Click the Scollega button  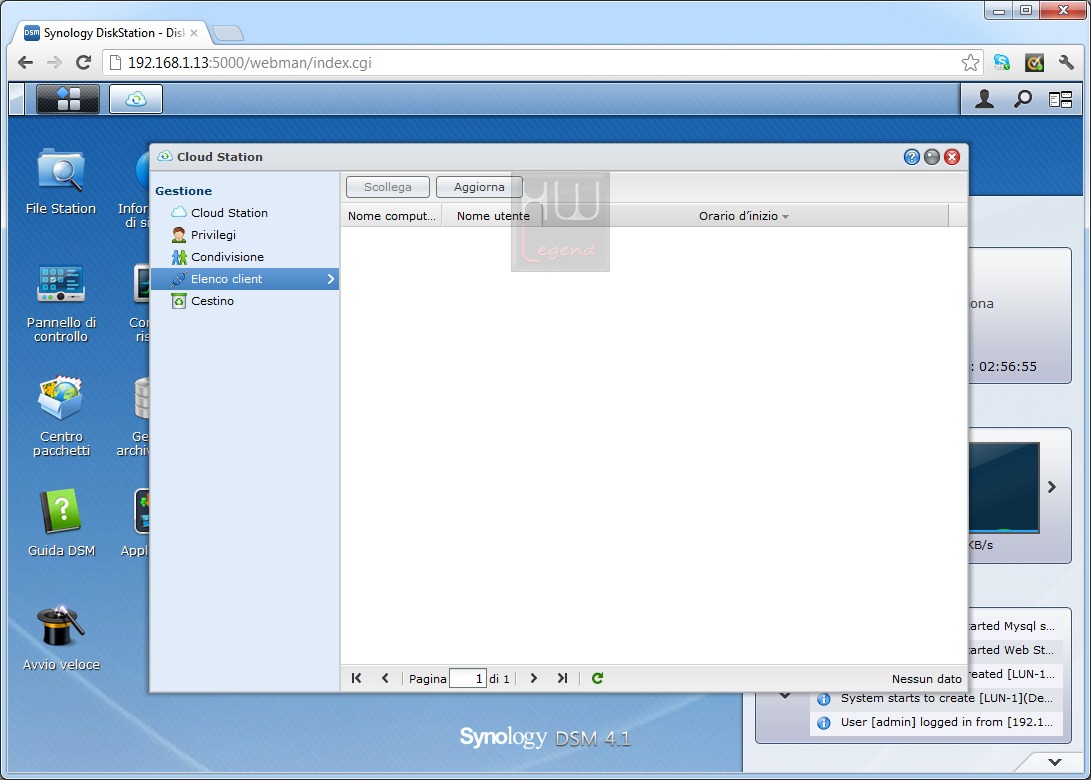388,187
